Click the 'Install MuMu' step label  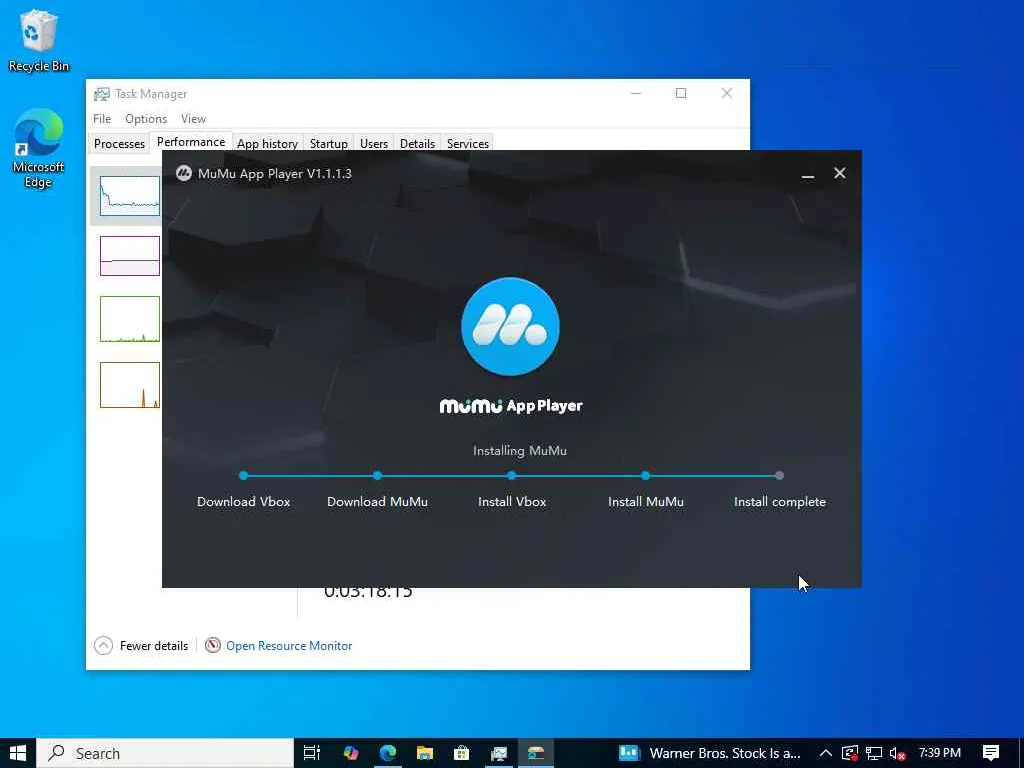[x=646, y=502]
